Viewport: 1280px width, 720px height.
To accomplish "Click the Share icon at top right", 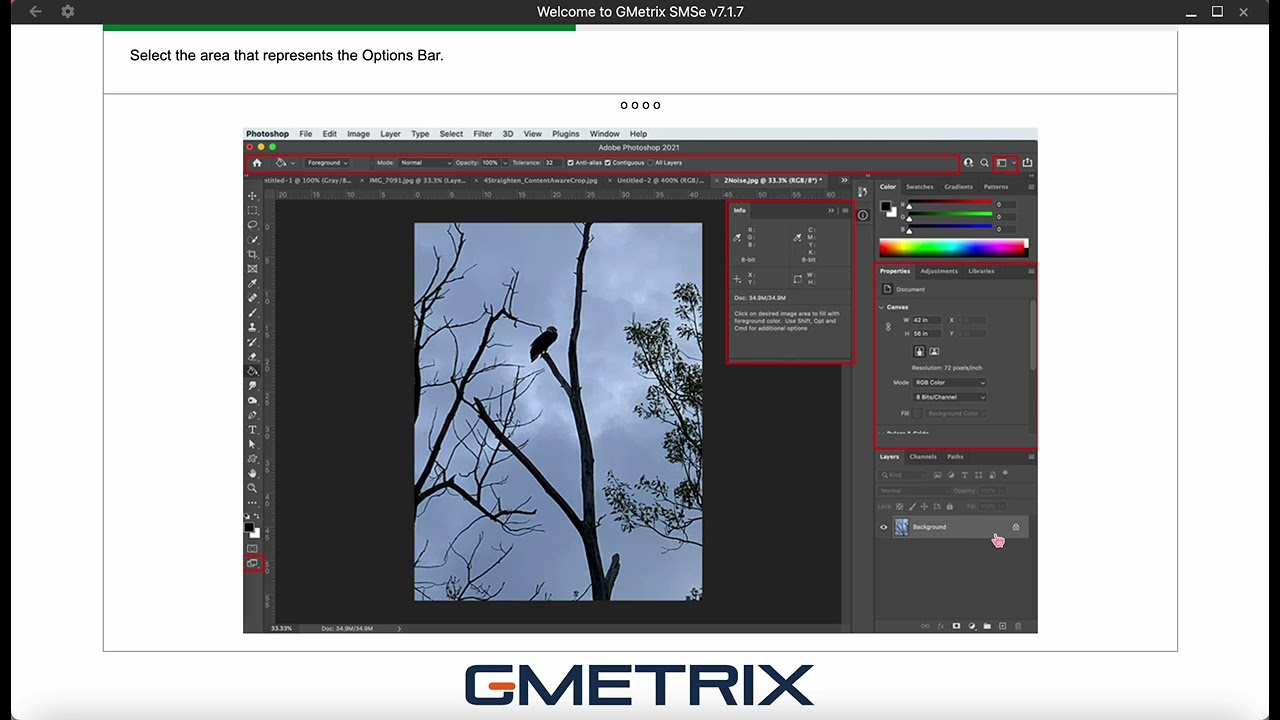I will tap(1027, 163).
